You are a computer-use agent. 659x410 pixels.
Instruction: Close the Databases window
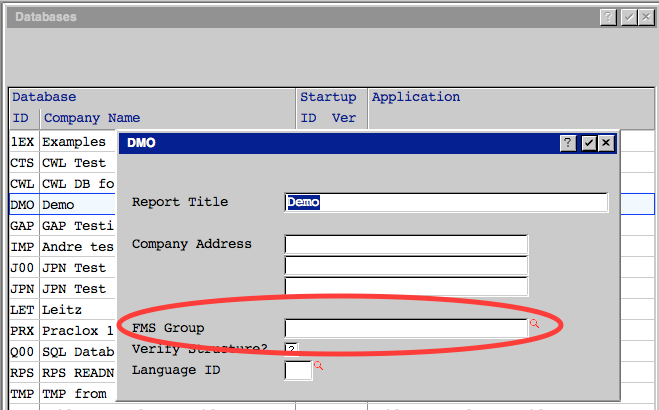point(646,17)
